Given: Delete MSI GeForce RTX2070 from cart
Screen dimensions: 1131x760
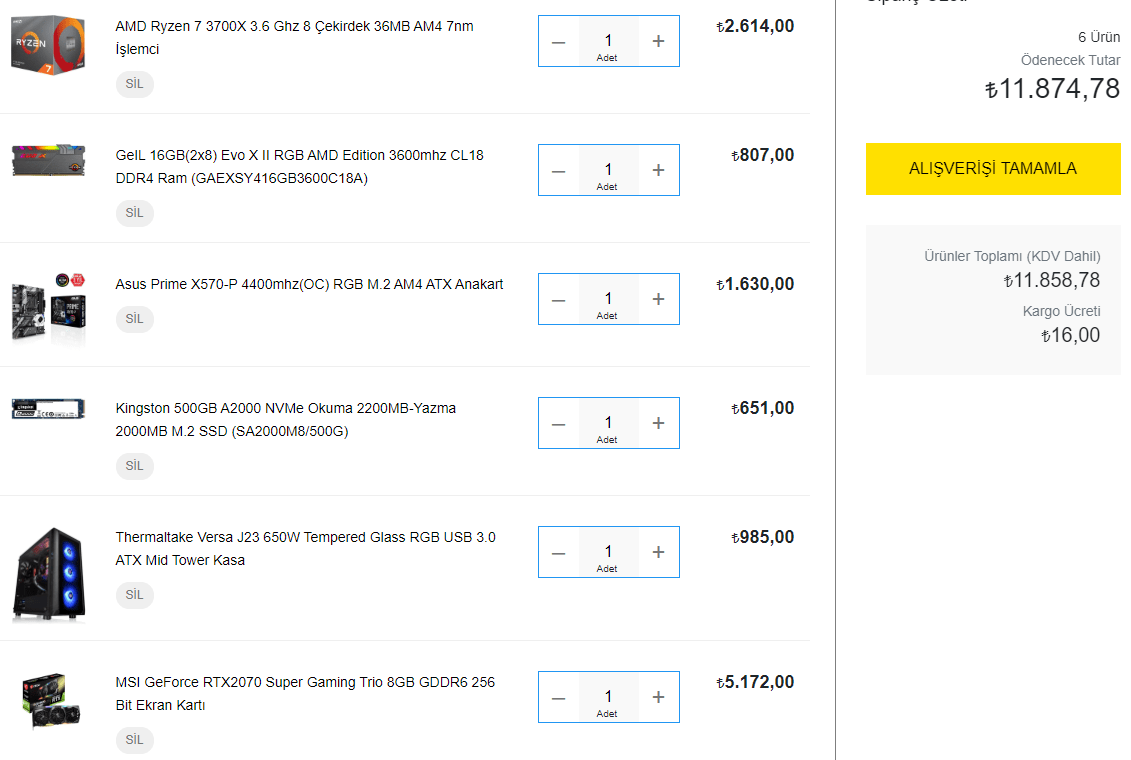Looking at the screenshot, I should coord(135,740).
